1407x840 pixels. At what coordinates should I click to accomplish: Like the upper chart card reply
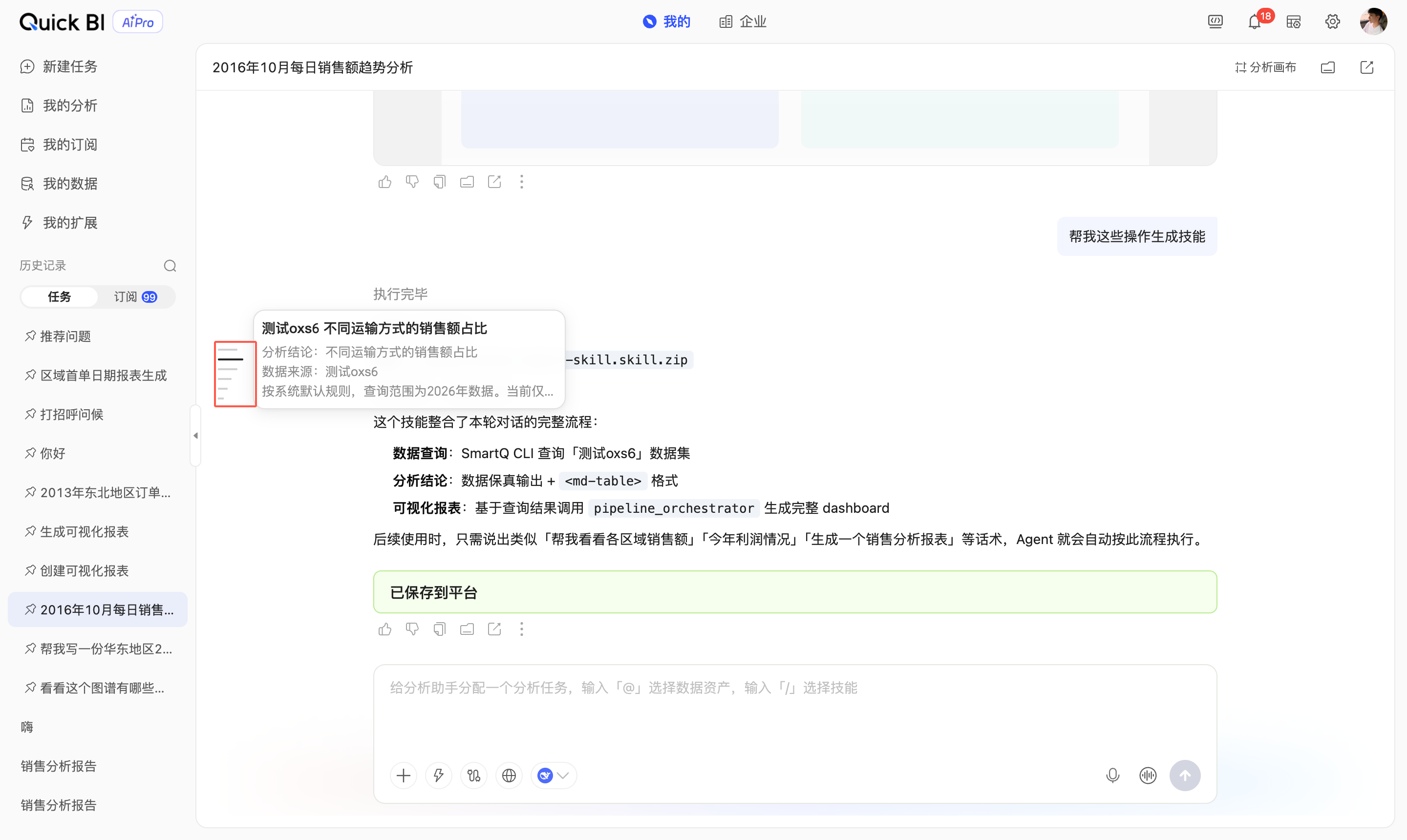click(x=385, y=182)
